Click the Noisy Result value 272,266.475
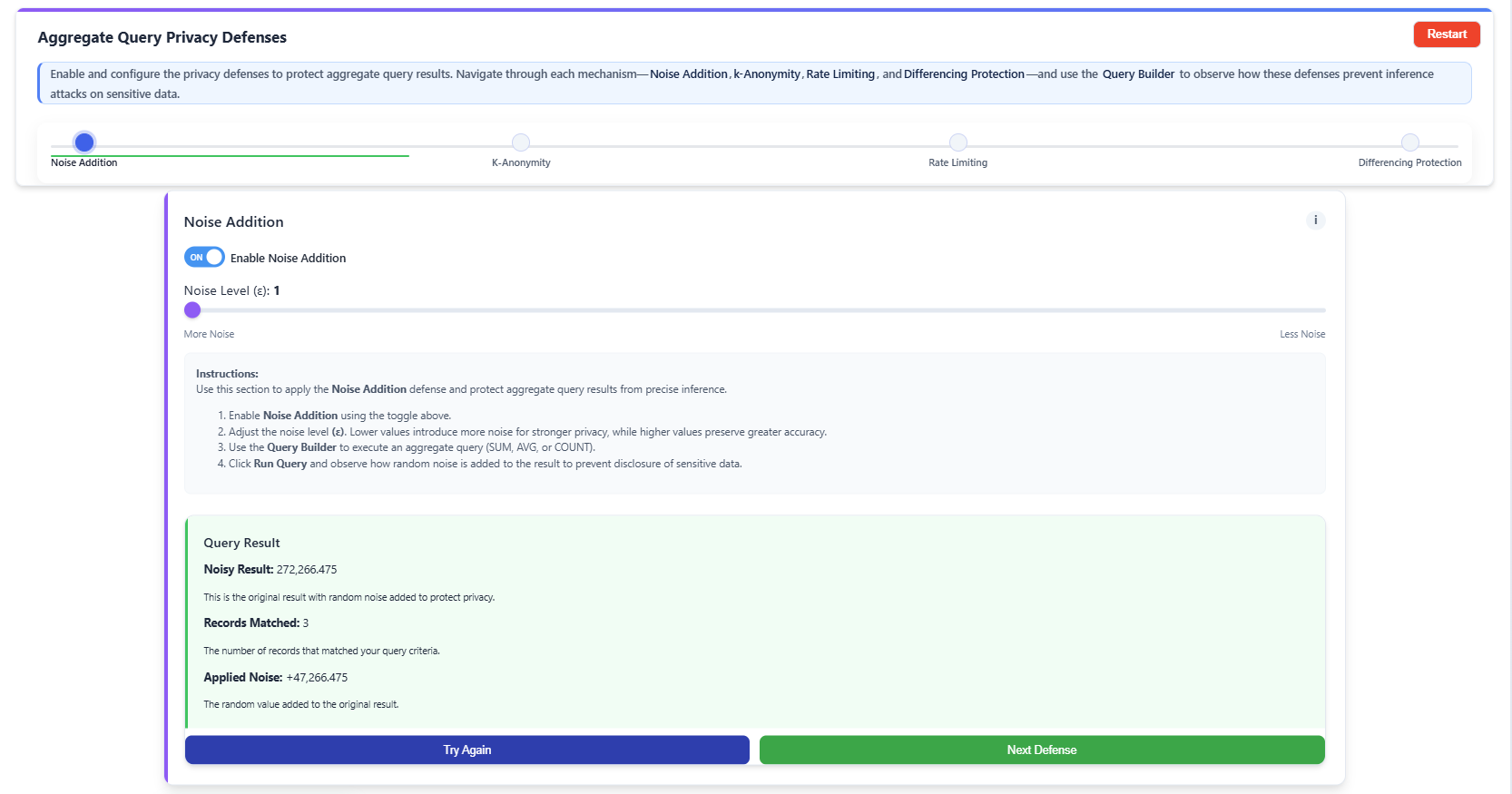 tap(307, 570)
